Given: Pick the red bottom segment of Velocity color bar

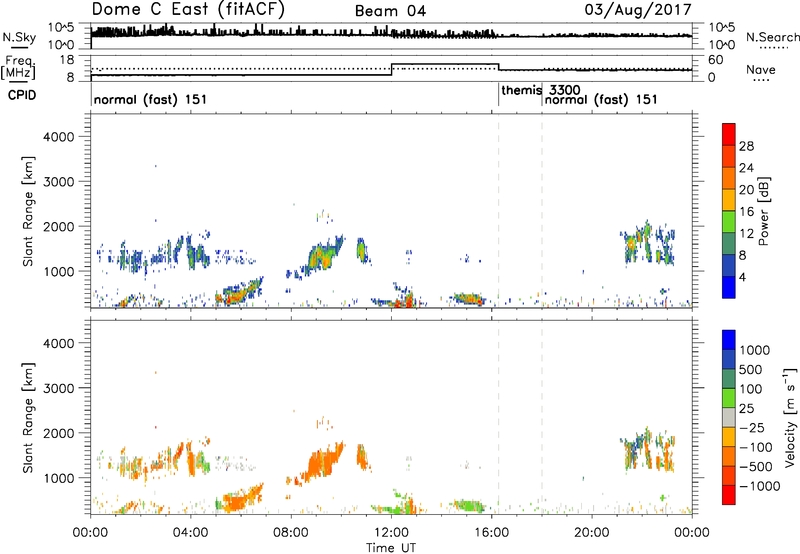Looking at the screenshot, I should click(x=729, y=495).
